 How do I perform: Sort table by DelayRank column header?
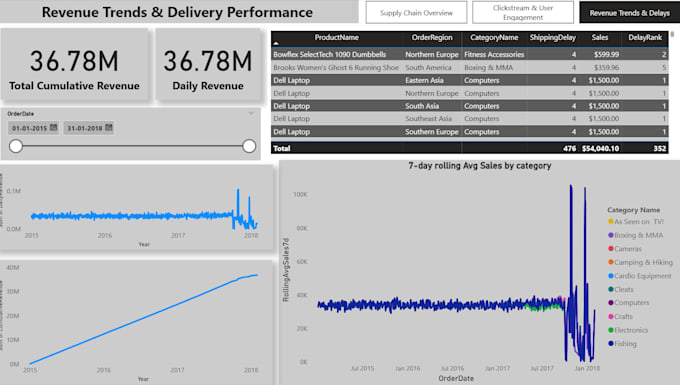pos(645,37)
